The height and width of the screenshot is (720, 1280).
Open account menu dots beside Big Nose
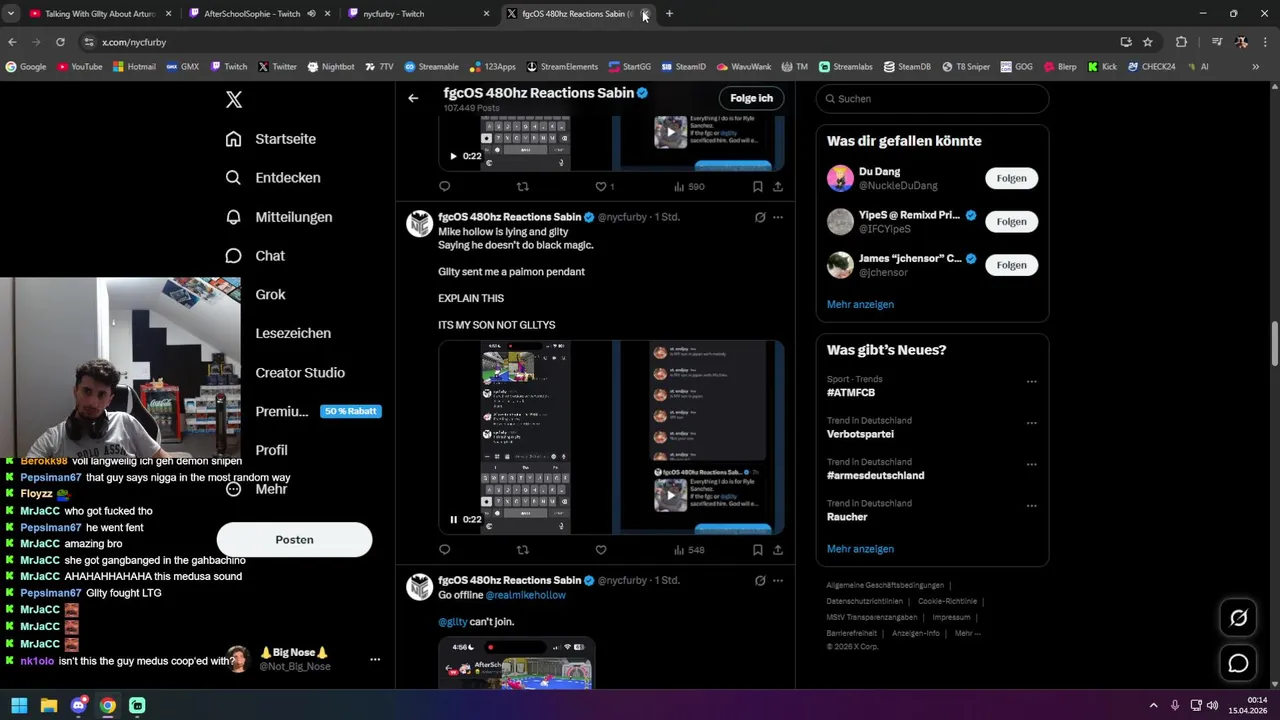[x=375, y=660]
